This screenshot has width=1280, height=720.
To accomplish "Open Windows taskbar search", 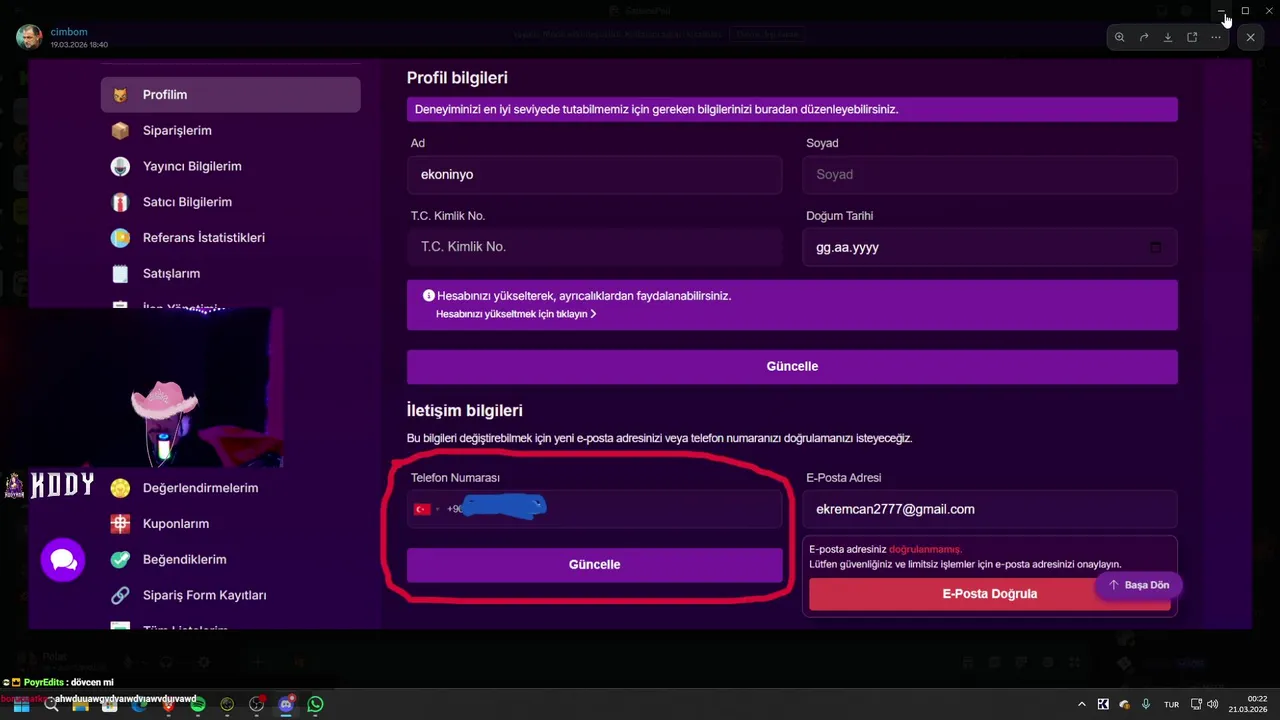I will (x=51, y=704).
